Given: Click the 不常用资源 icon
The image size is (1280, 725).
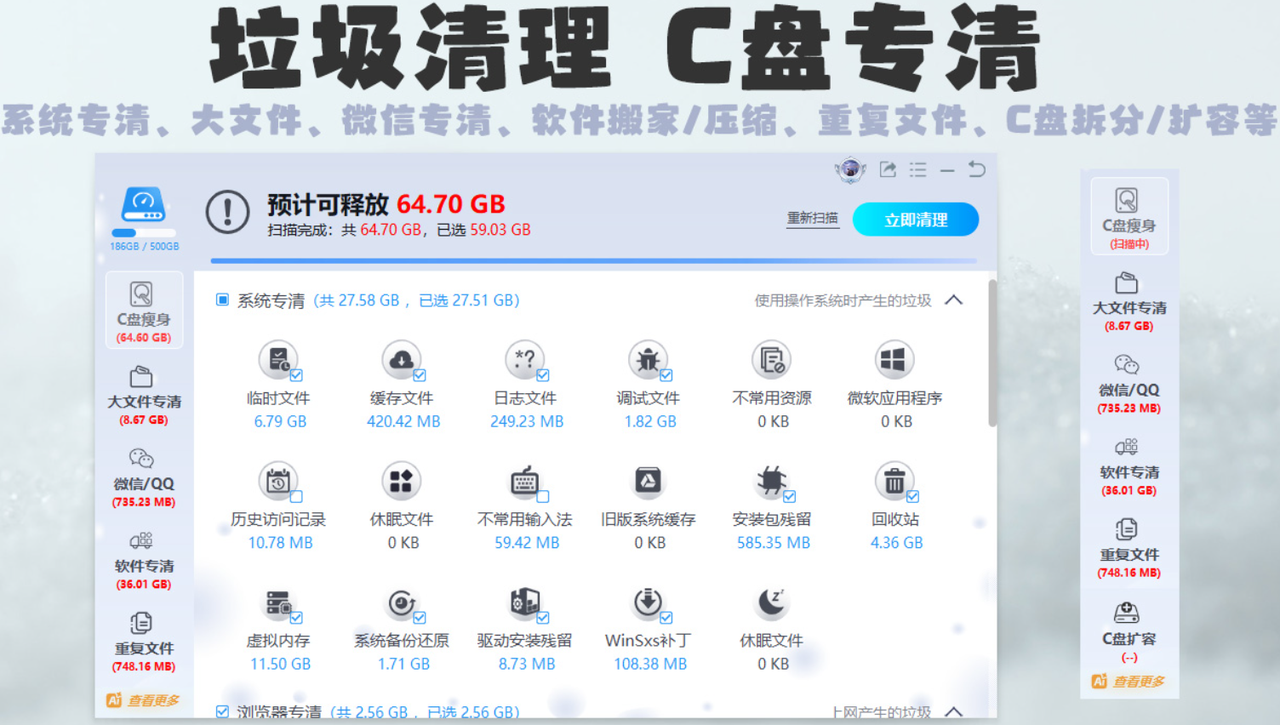Looking at the screenshot, I should click(771, 360).
